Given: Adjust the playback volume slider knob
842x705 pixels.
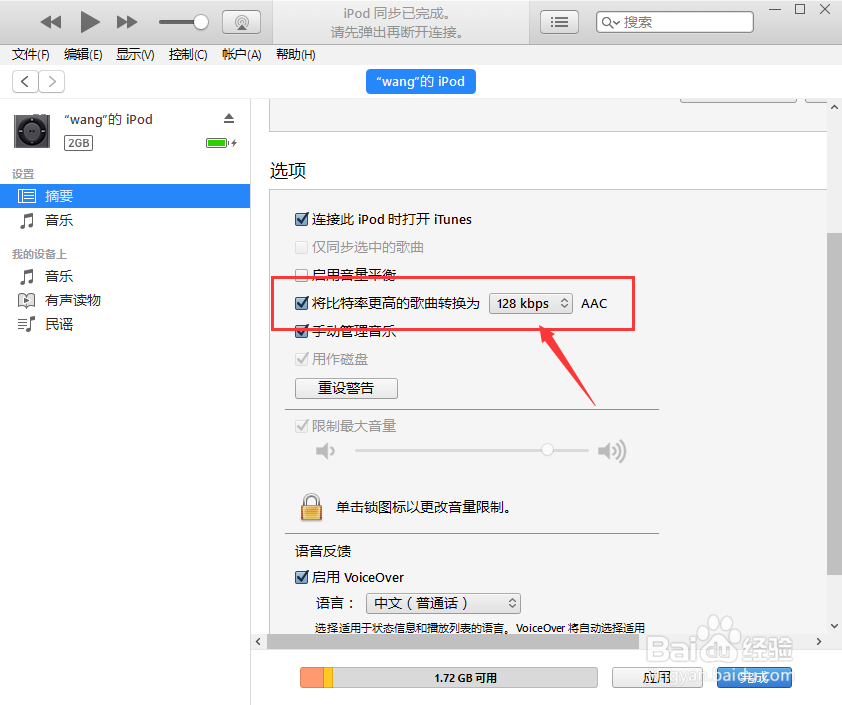Looking at the screenshot, I should (x=201, y=22).
